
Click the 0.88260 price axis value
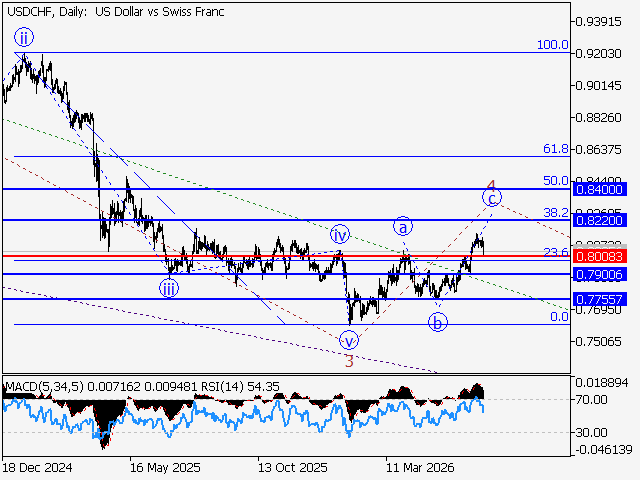click(598, 118)
